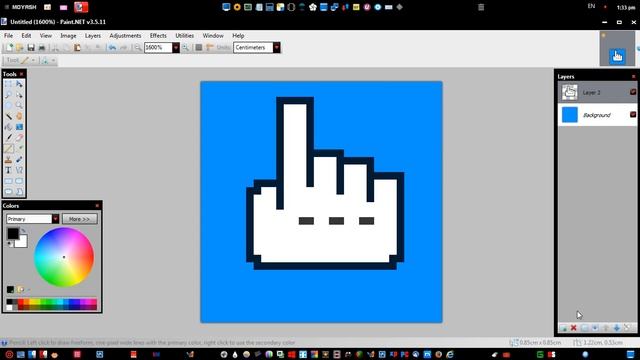Viewport: 640px width, 360px height.
Task: Select the Magic Wand tool
Action: (x=8, y=116)
